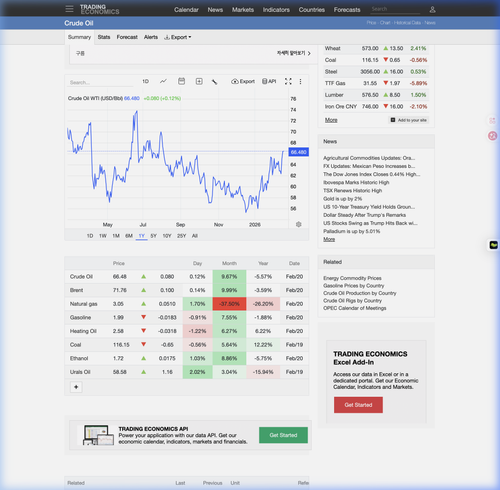Select the 1M time range

[116, 236]
